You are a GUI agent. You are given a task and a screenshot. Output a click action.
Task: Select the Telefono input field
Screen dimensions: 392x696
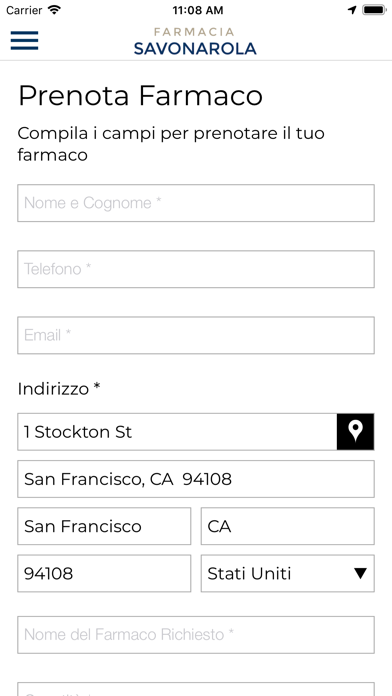pos(196,269)
